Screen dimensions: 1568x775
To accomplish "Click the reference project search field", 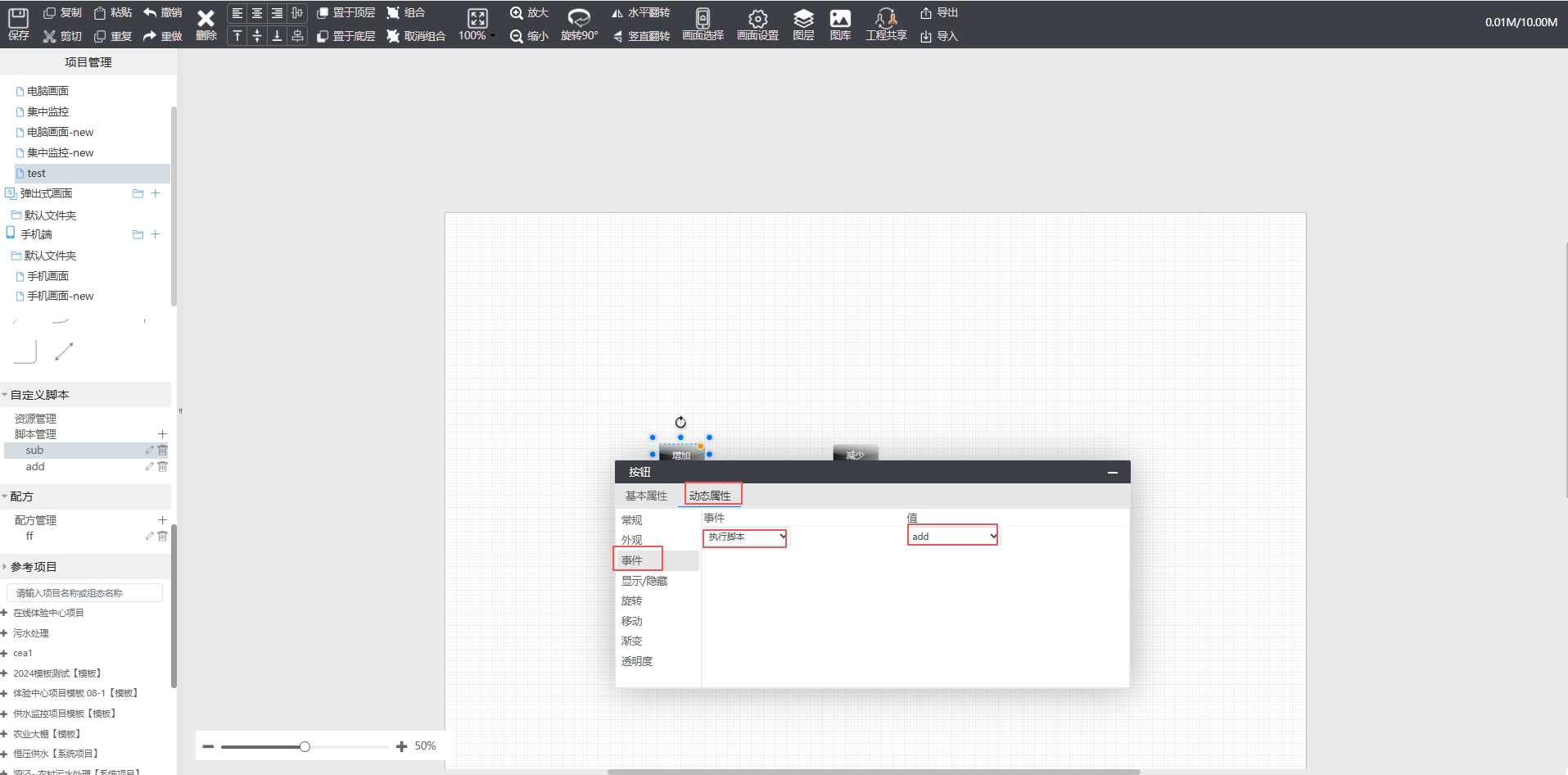I will click(84, 593).
